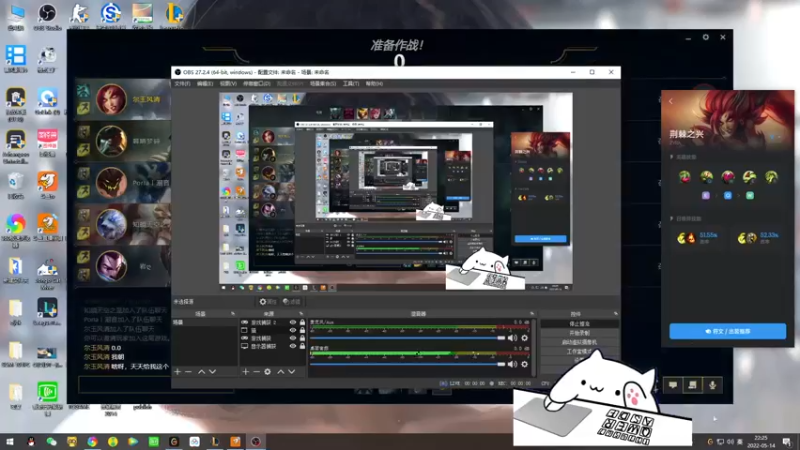
Task: Open Mic/Aux audio settings gear
Action: coord(524,338)
